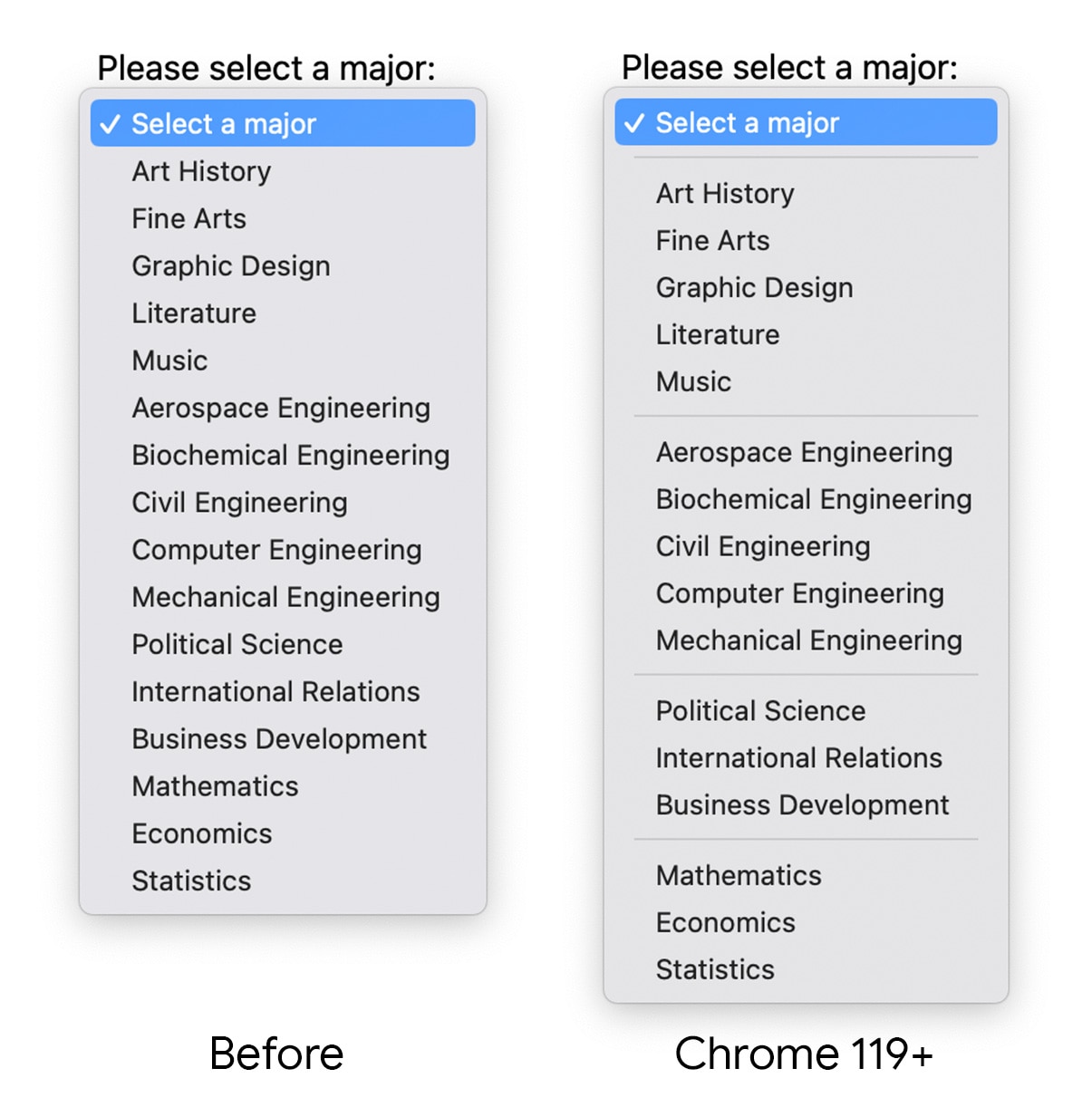Choose Fine Arts from the Before list

[x=188, y=218]
